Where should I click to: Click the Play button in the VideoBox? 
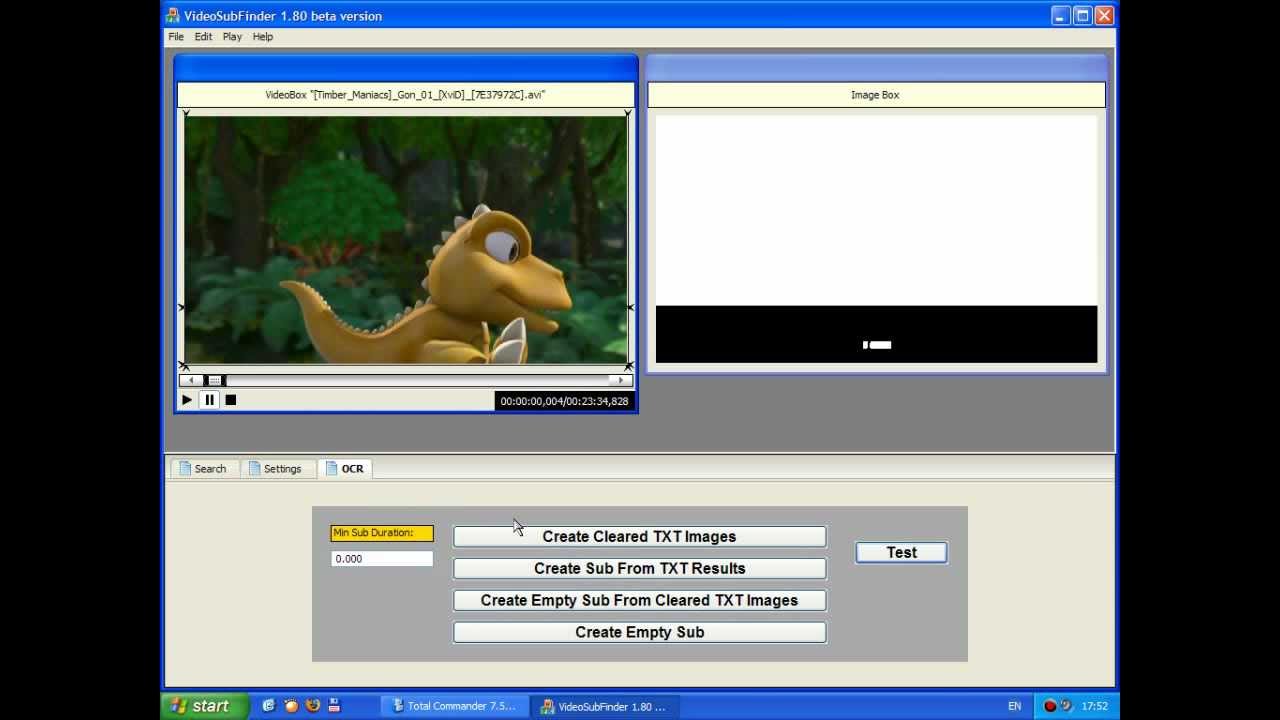click(187, 400)
